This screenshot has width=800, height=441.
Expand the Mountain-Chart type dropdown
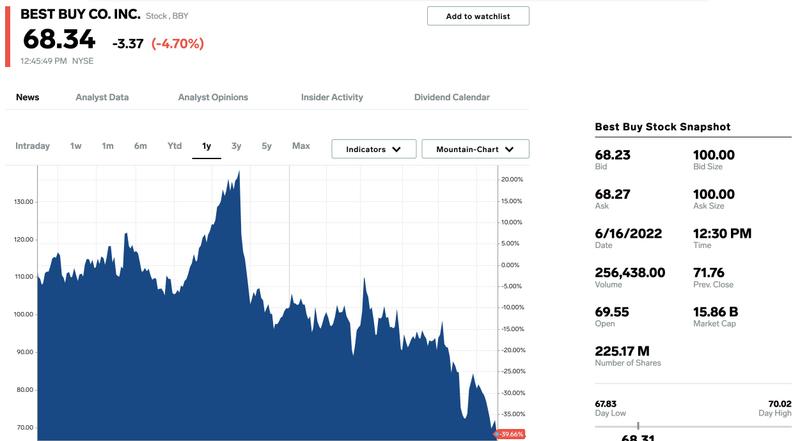coord(476,149)
